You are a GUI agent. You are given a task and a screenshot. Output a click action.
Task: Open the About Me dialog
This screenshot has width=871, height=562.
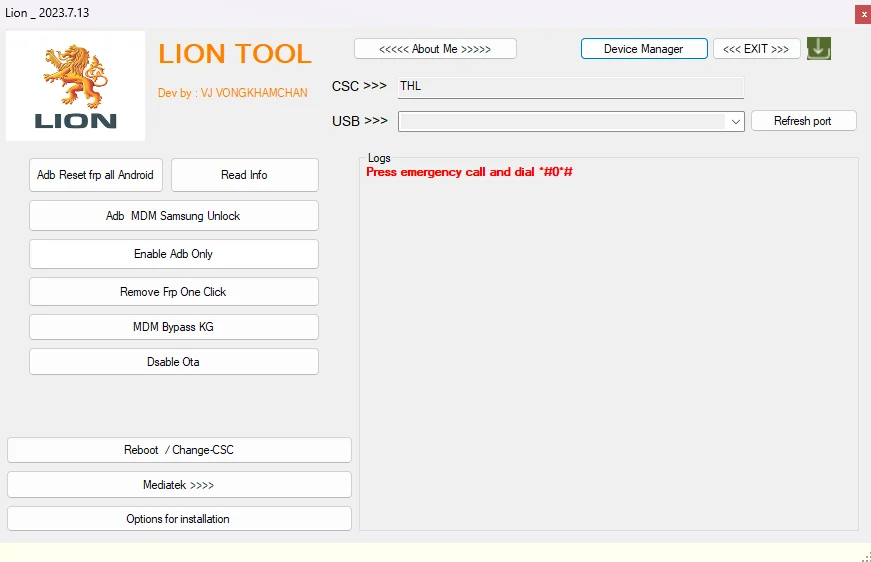pyautogui.click(x=435, y=49)
